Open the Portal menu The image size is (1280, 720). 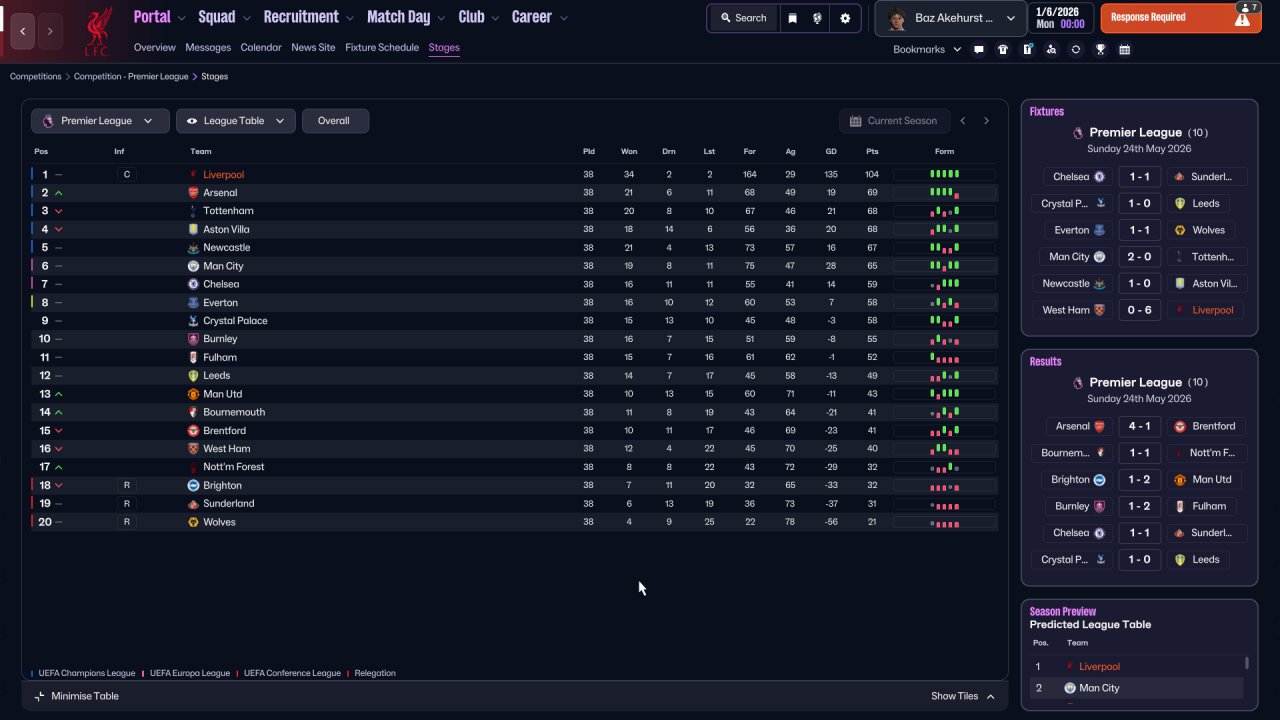(159, 17)
